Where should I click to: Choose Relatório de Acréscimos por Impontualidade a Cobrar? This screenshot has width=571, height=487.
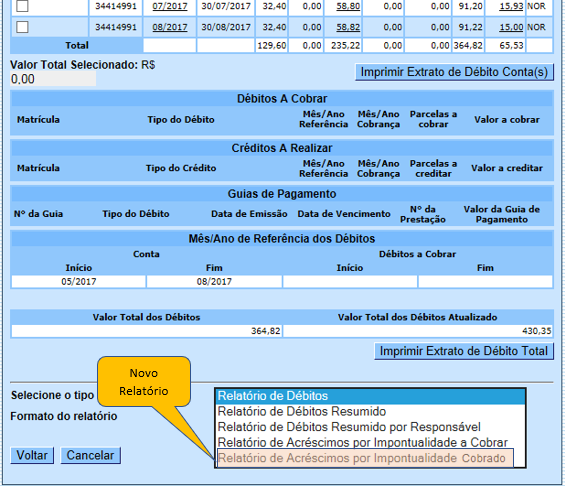click(370, 443)
